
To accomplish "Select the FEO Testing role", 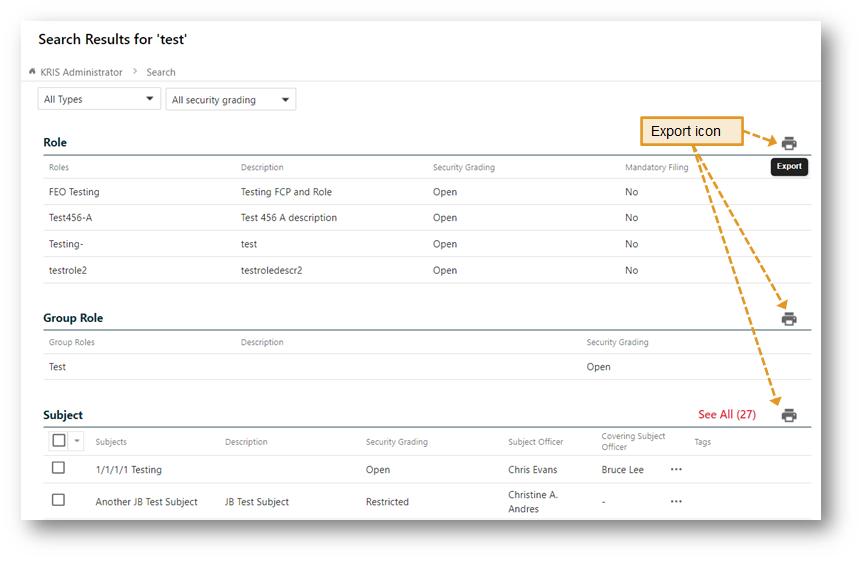I will (x=74, y=192).
